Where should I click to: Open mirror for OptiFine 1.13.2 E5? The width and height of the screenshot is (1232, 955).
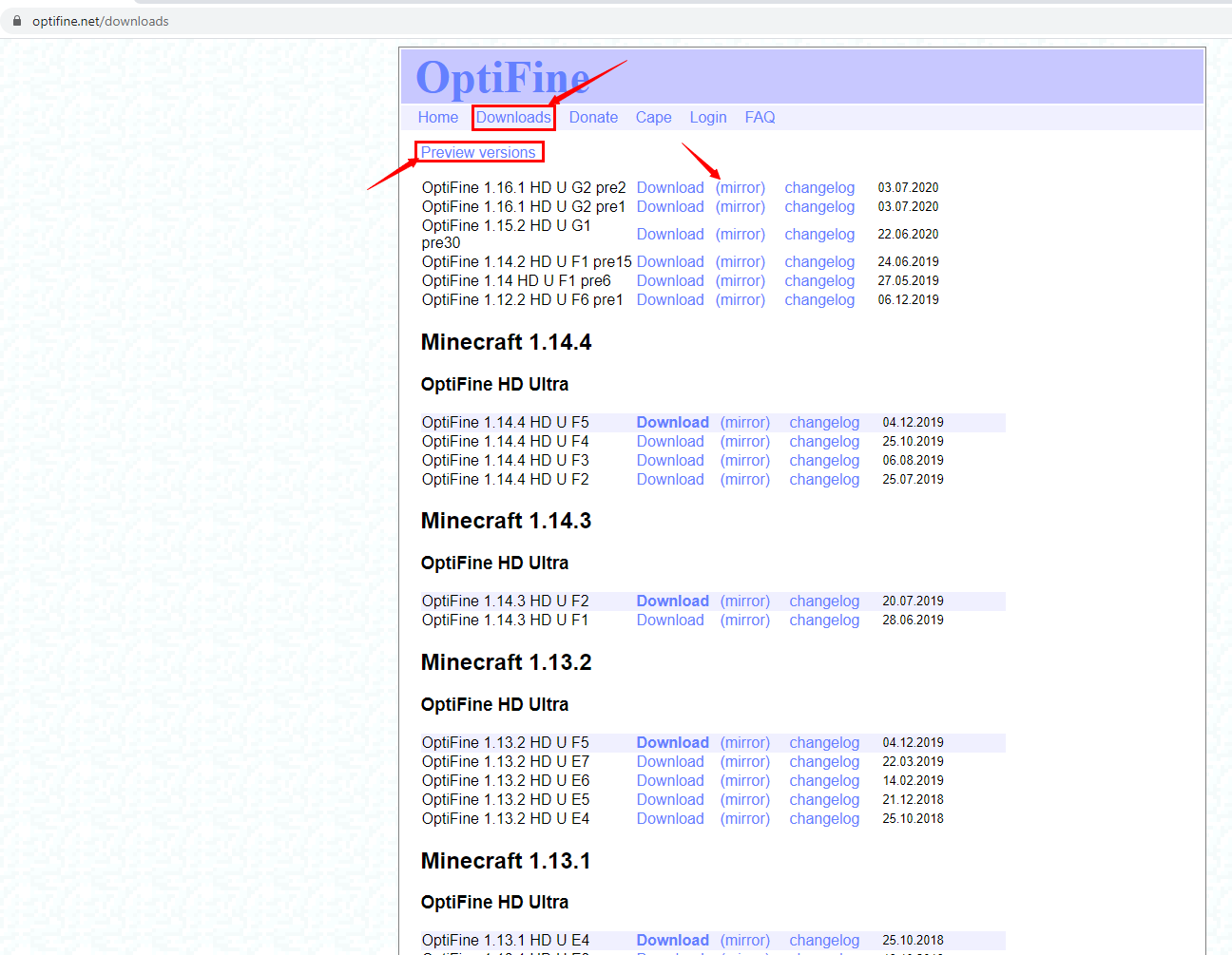tap(745, 799)
